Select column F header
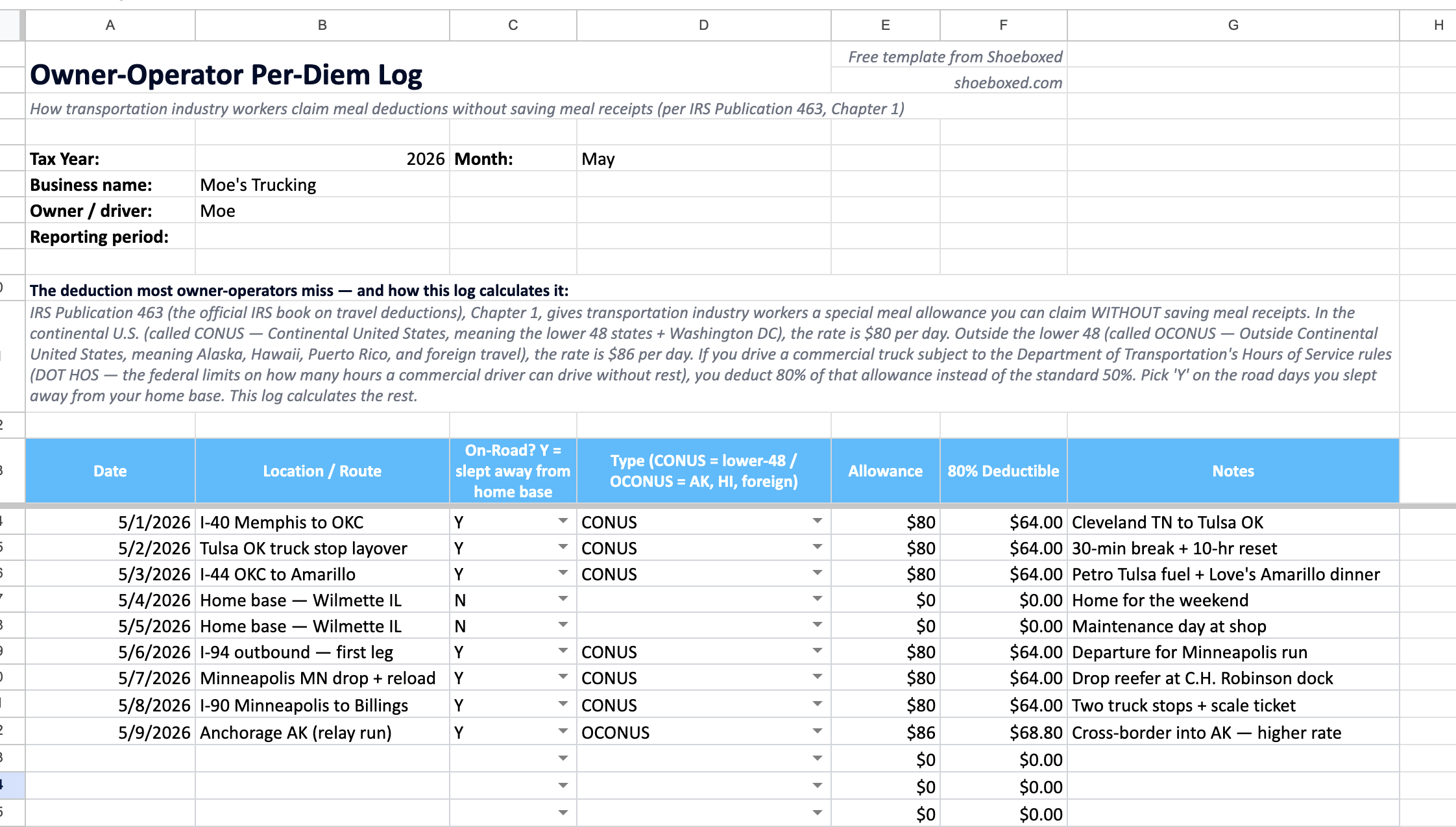Screen dimensions: 1456x827 tap(1003, 25)
